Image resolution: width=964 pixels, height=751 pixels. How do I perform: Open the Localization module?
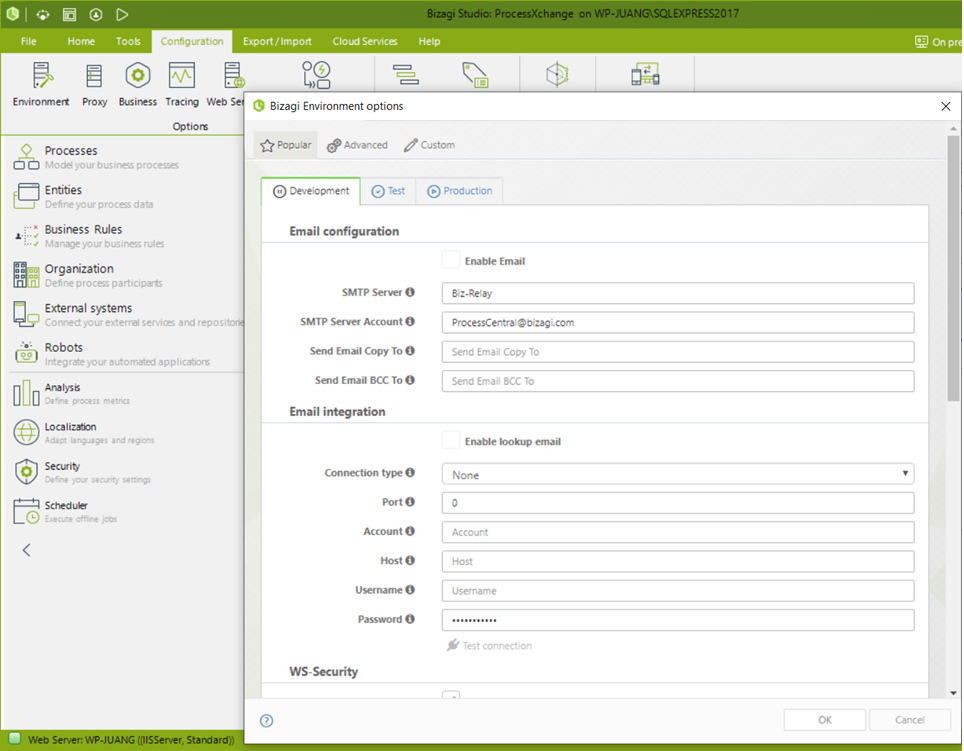[84, 433]
